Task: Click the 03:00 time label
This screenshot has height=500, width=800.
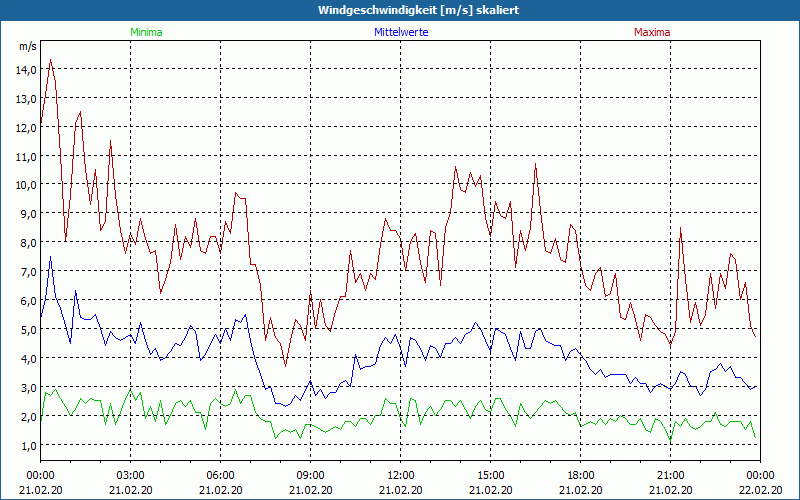Action: point(131,476)
